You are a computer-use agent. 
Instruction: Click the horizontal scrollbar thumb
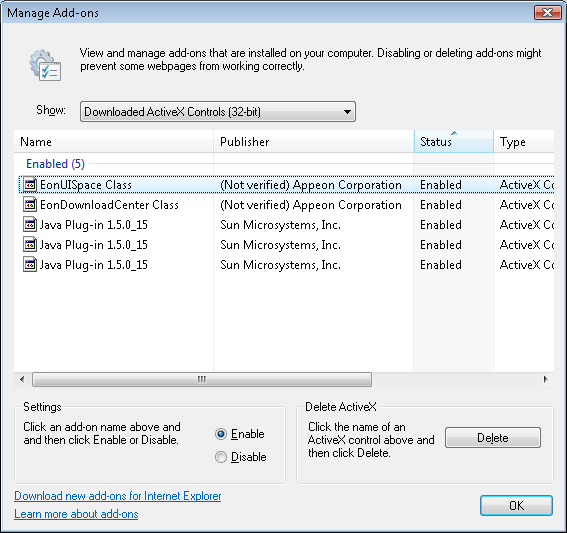[x=202, y=379]
